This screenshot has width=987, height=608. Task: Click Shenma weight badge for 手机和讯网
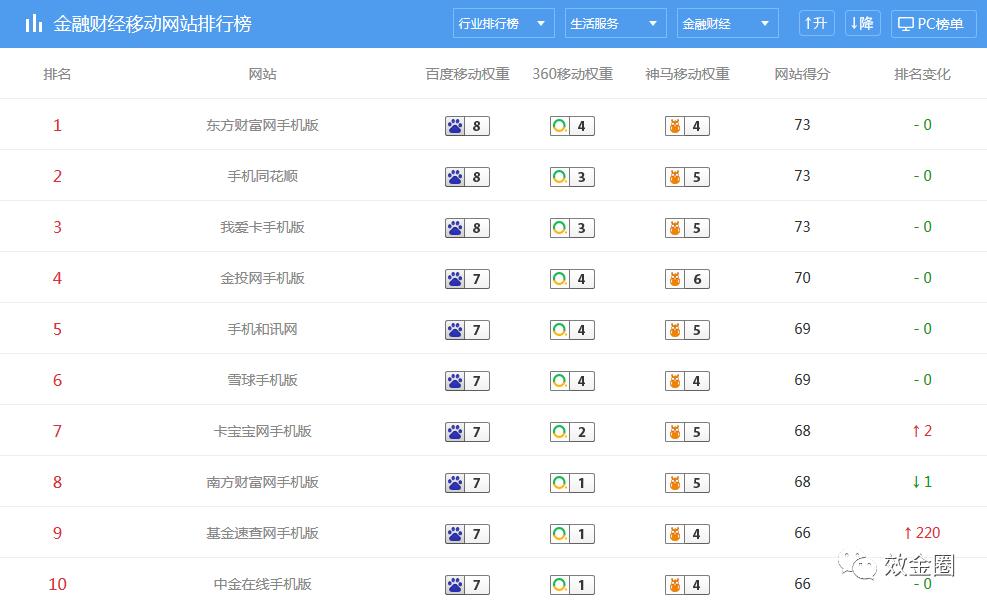[687, 330]
